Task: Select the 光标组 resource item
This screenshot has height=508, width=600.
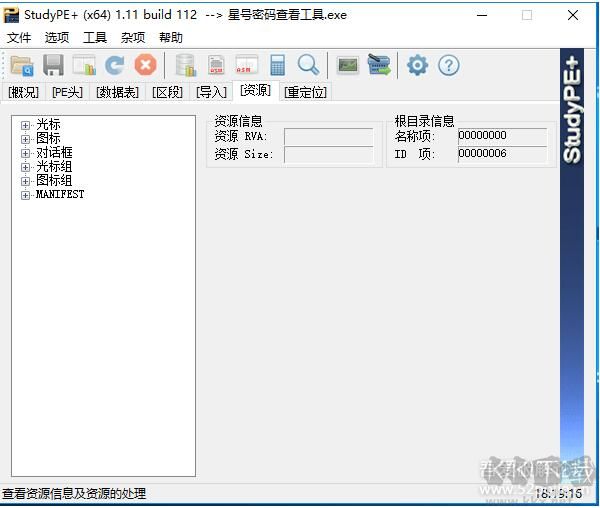Action: 54,166
